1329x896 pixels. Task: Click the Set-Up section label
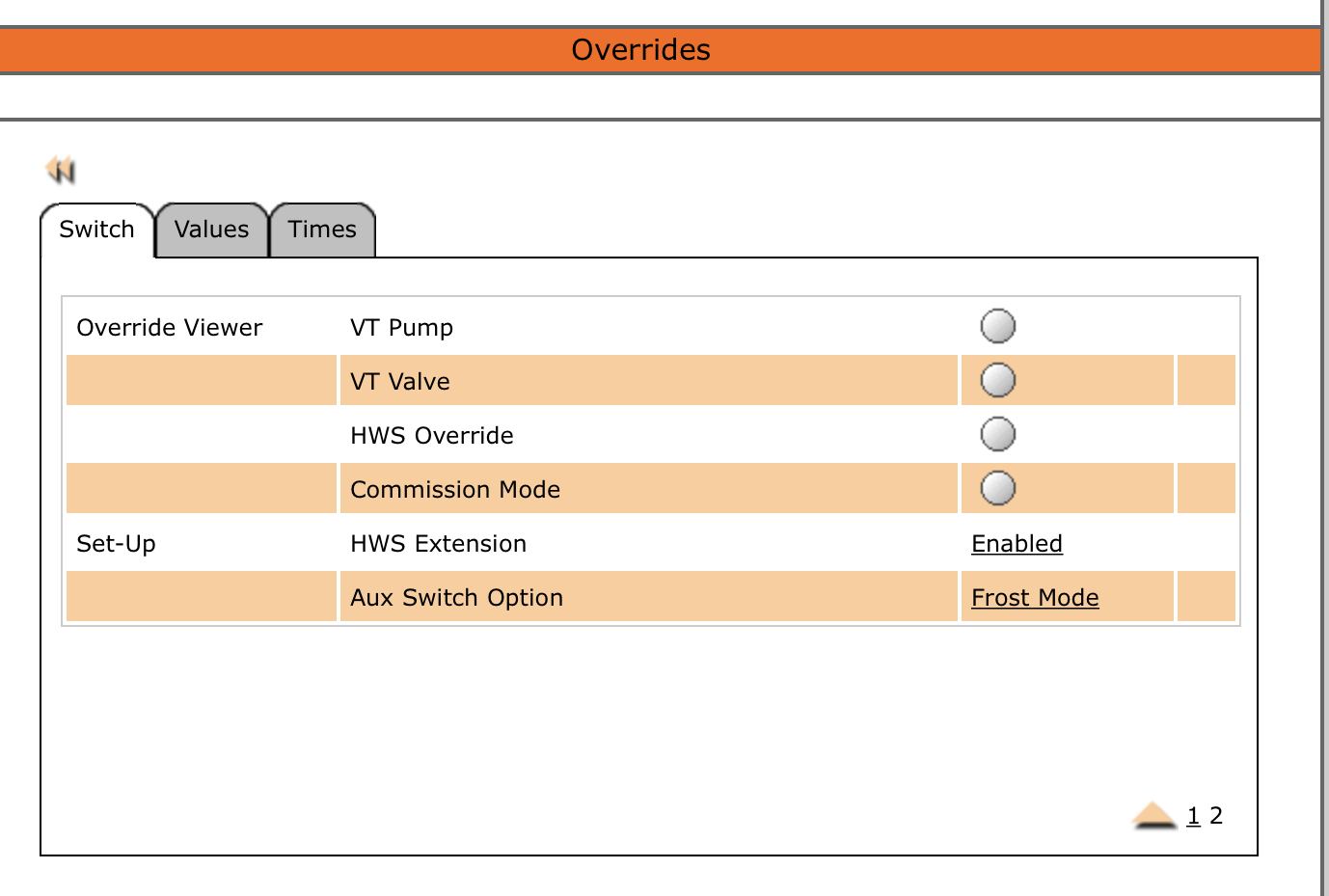click(116, 544)
